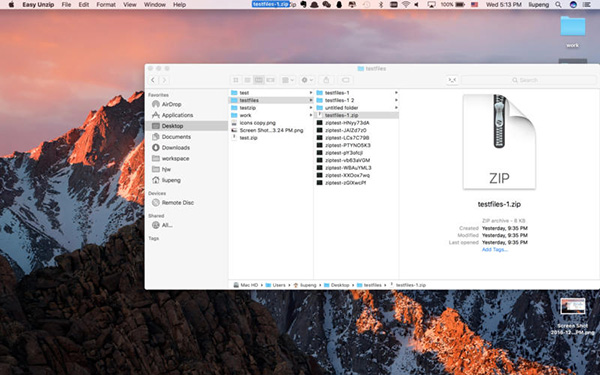Switch to cover flow view
Screen dimensions: 600x375
[x=271, y=80]
